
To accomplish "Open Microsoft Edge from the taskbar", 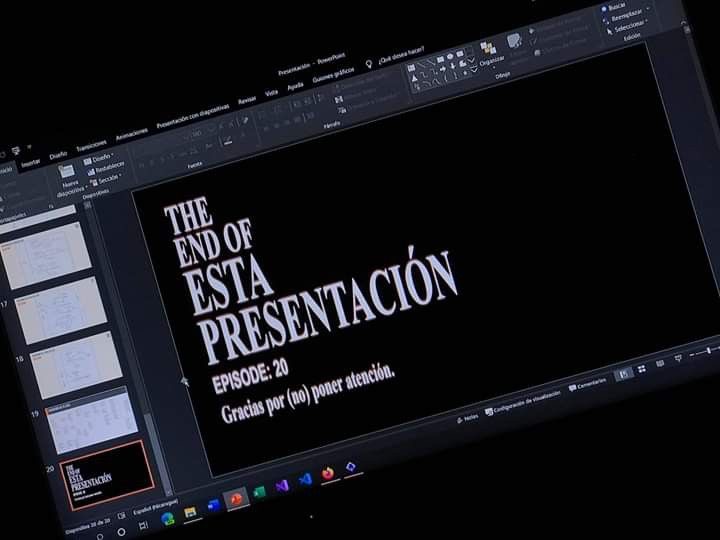I will (168, 518).
